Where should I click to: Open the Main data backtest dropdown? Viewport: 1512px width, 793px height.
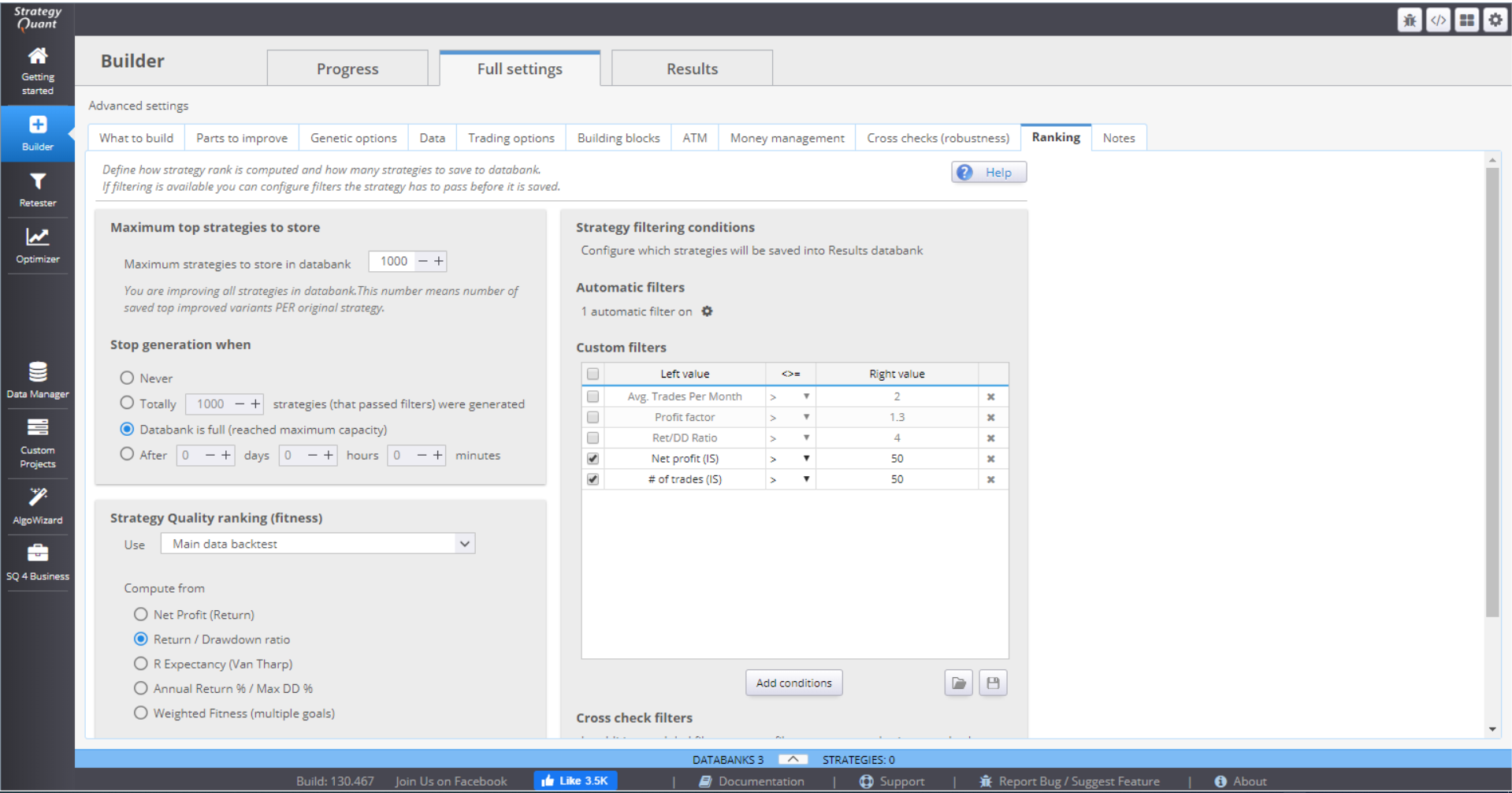(x=318, y=543)
